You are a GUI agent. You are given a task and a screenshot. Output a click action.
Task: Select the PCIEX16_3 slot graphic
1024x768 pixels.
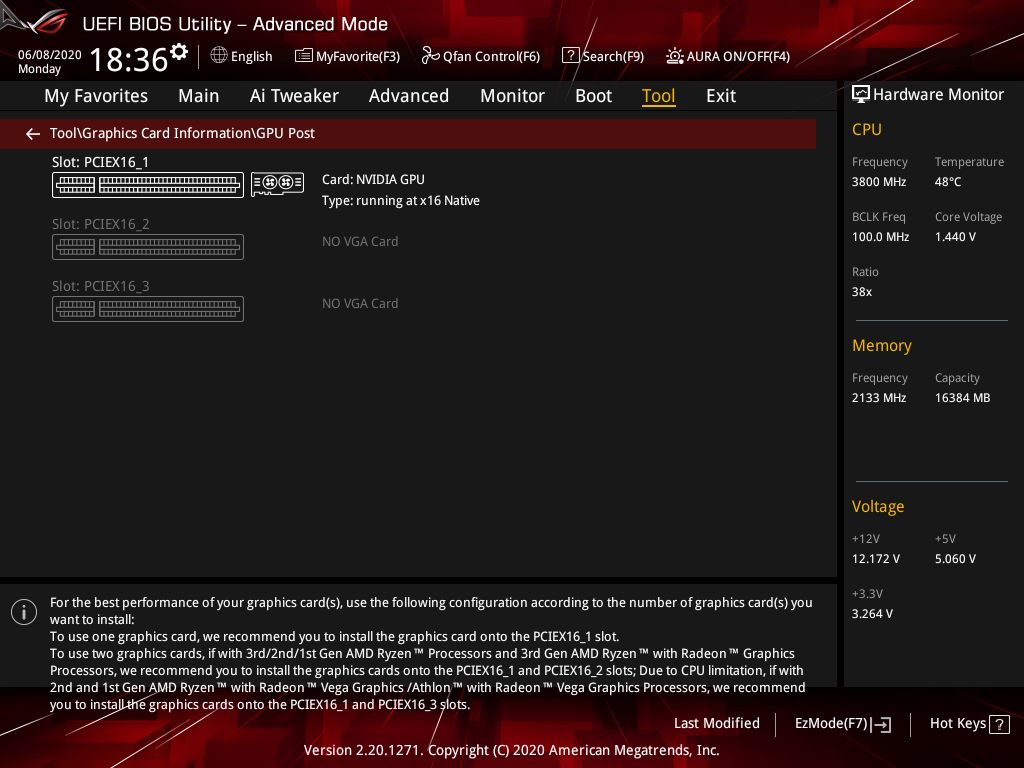pos(148,309)
